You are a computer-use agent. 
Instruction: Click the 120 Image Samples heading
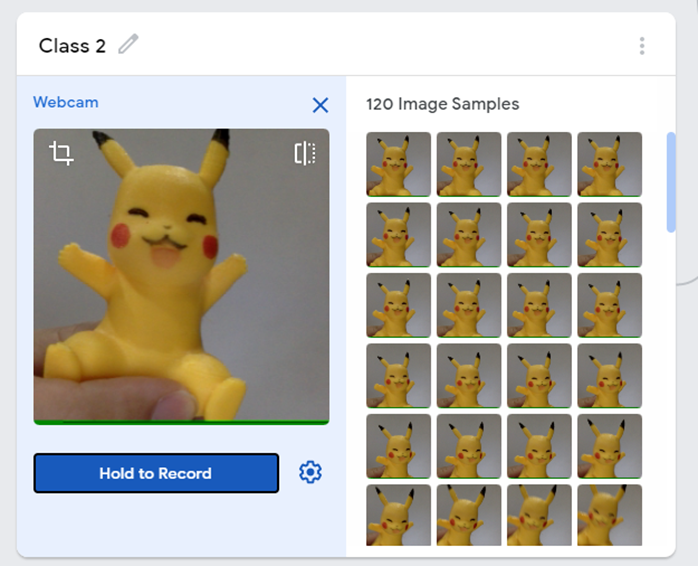(442, 104)
